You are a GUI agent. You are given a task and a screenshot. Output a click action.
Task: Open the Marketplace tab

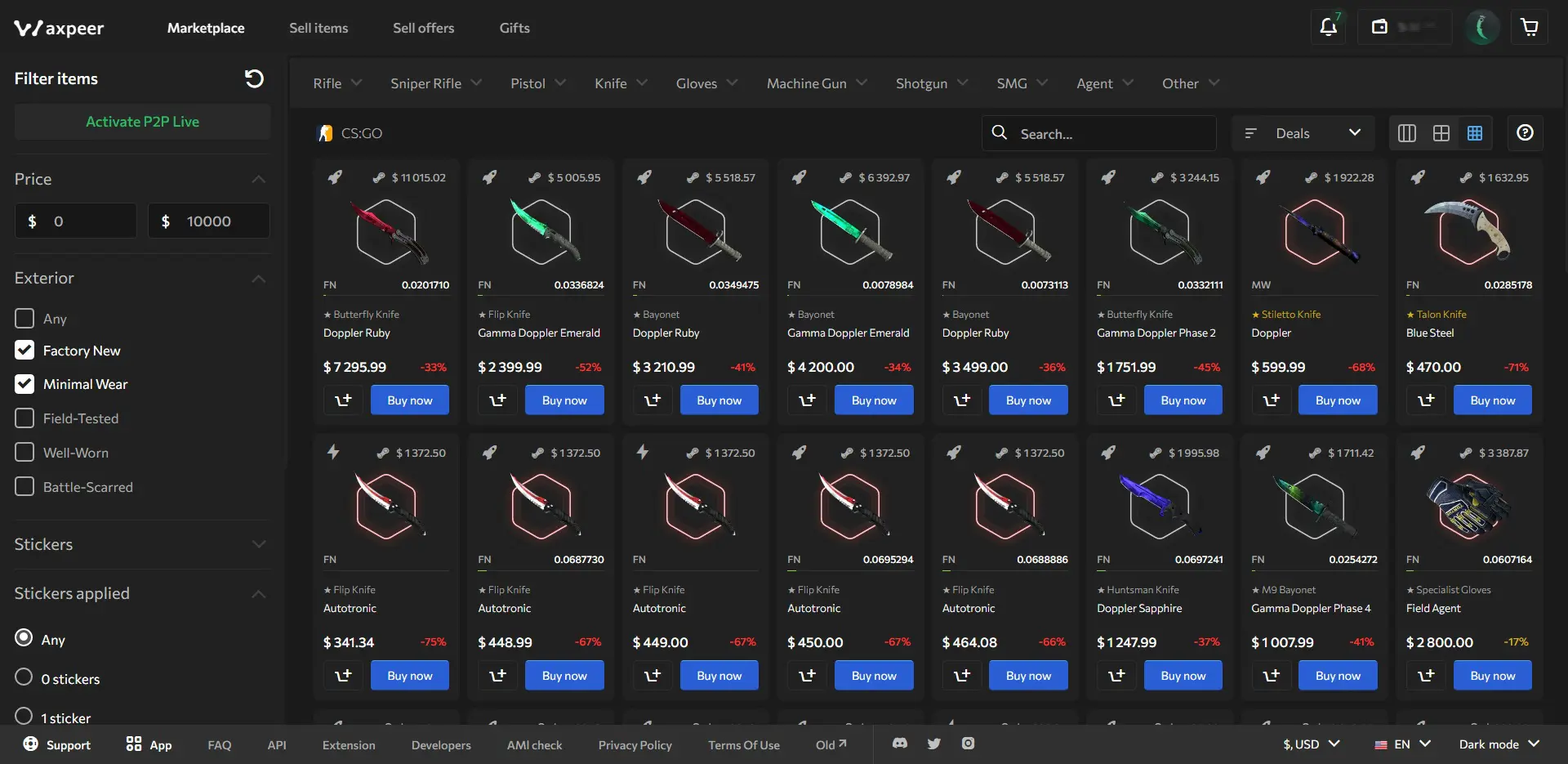(206, 28)
